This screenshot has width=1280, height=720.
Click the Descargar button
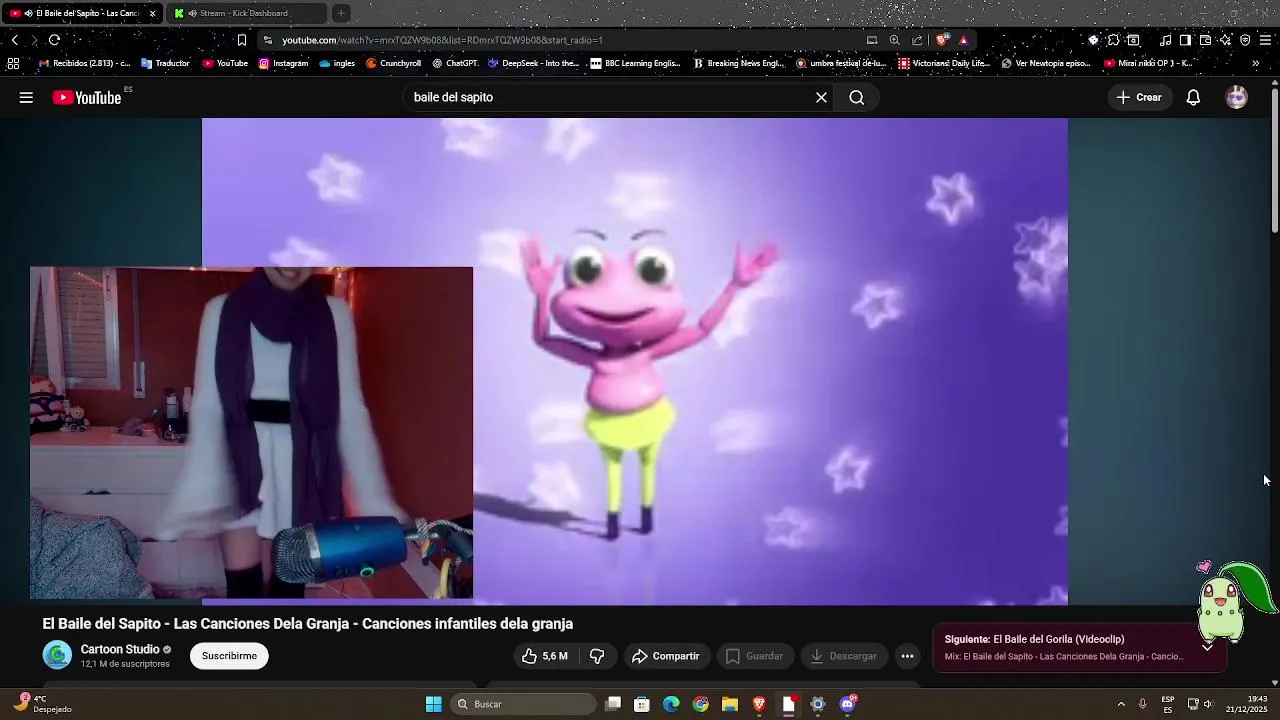tap(843, 656)
